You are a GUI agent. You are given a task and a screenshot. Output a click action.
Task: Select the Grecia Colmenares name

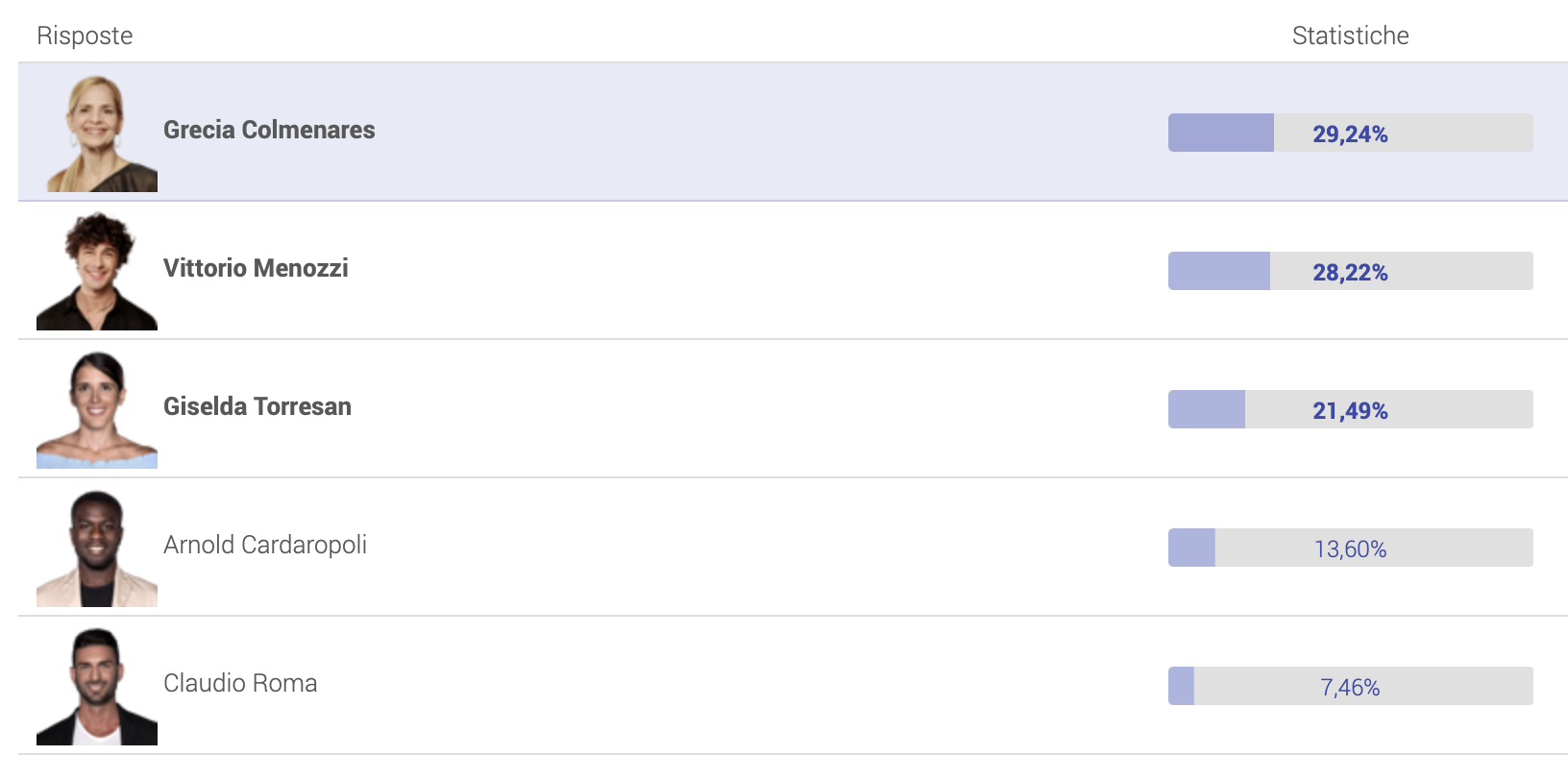coord(269,130)
